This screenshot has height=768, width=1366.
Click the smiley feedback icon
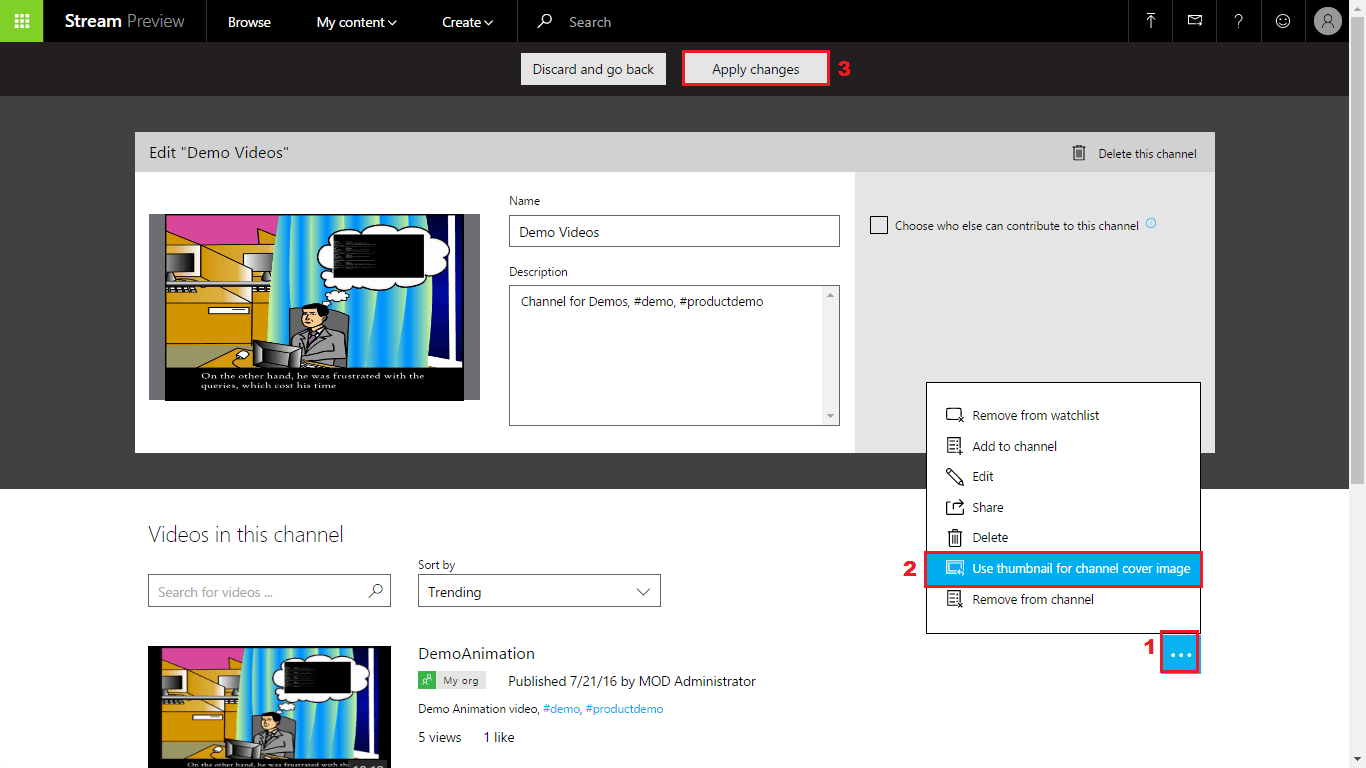(1283, 21)
